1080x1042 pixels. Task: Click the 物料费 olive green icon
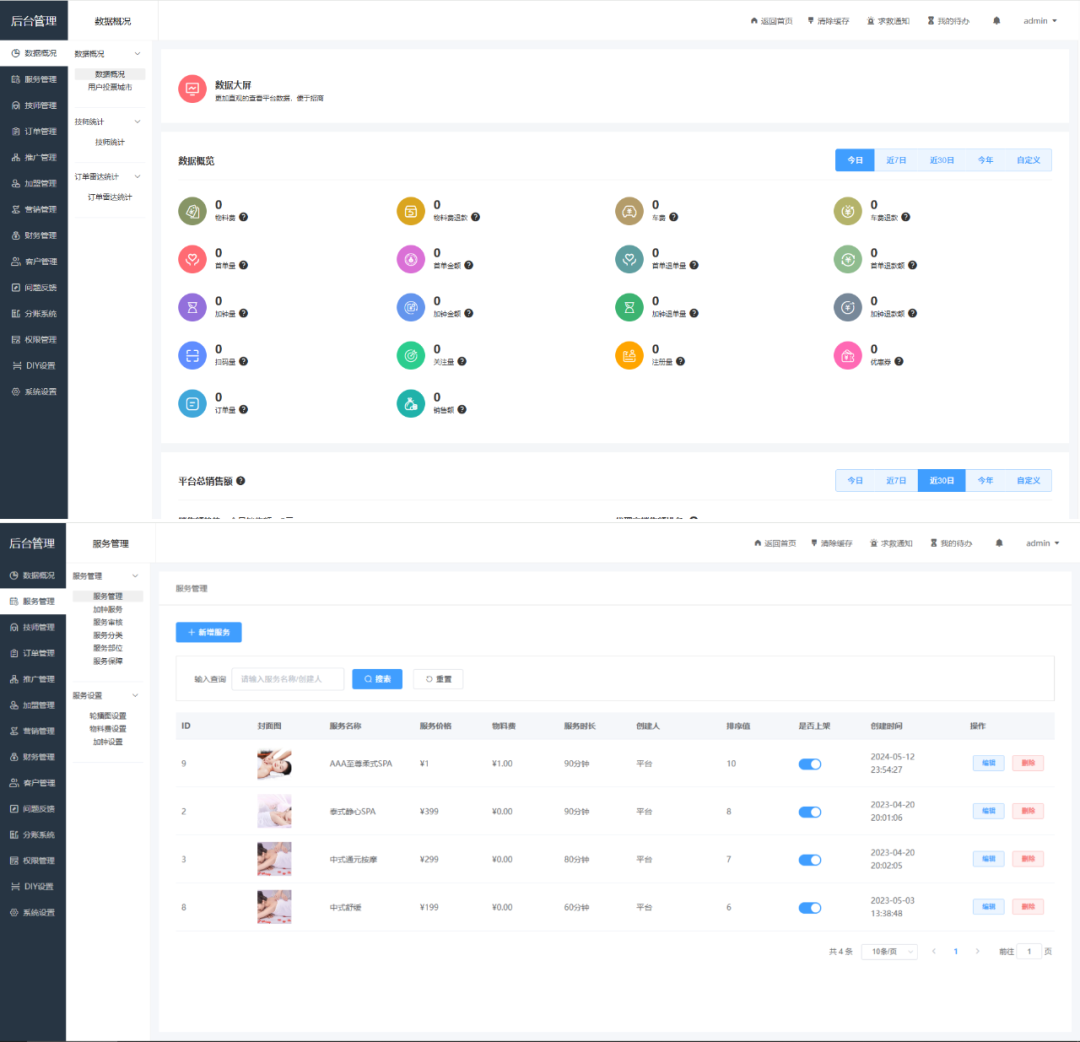coord(192,211)
